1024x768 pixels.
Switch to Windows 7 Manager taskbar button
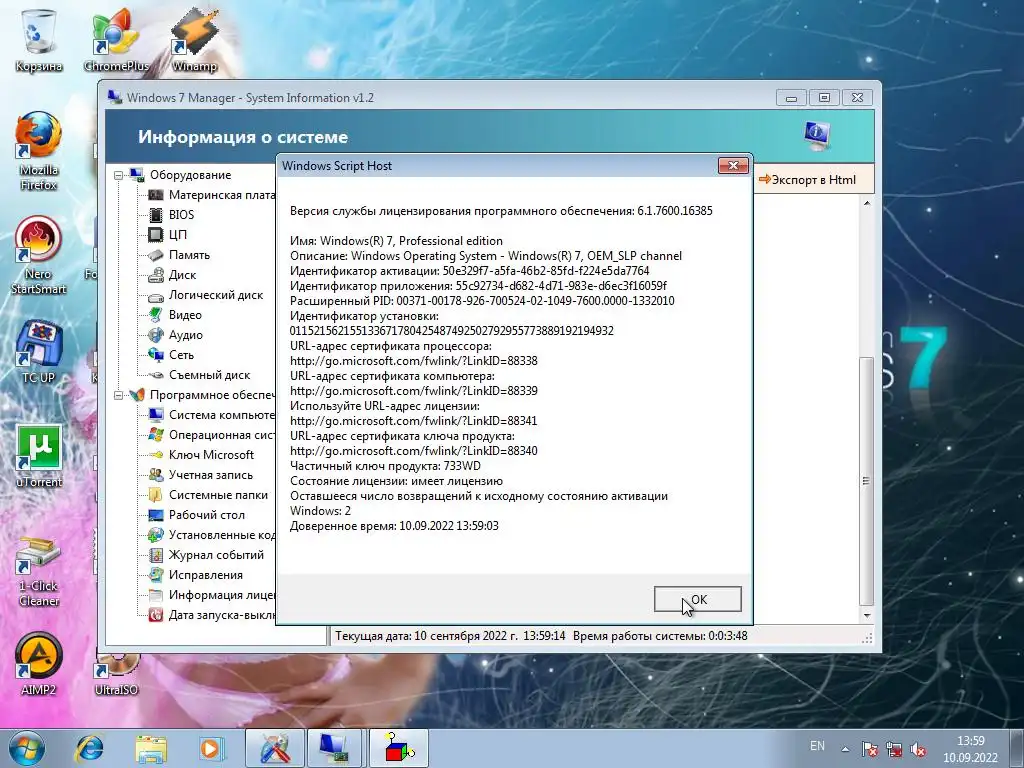pyautogui.click(x=275, y=748)
